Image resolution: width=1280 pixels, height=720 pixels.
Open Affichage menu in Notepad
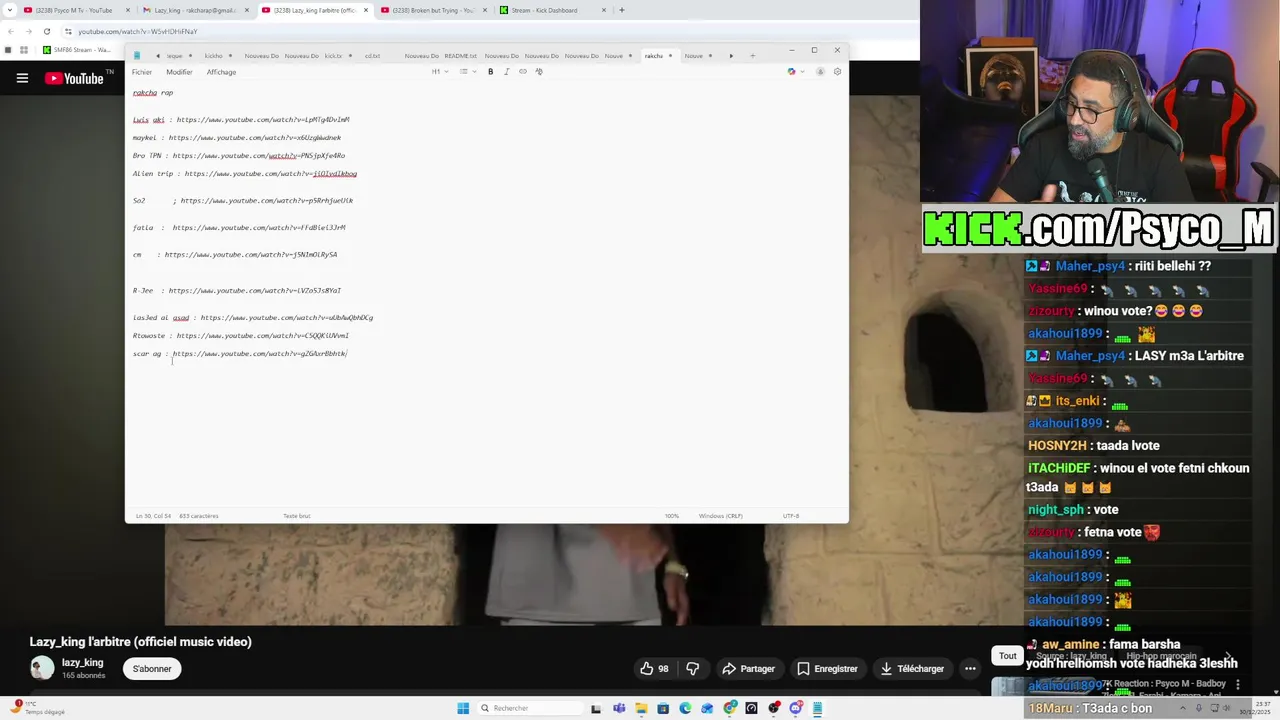click(221, 72)
